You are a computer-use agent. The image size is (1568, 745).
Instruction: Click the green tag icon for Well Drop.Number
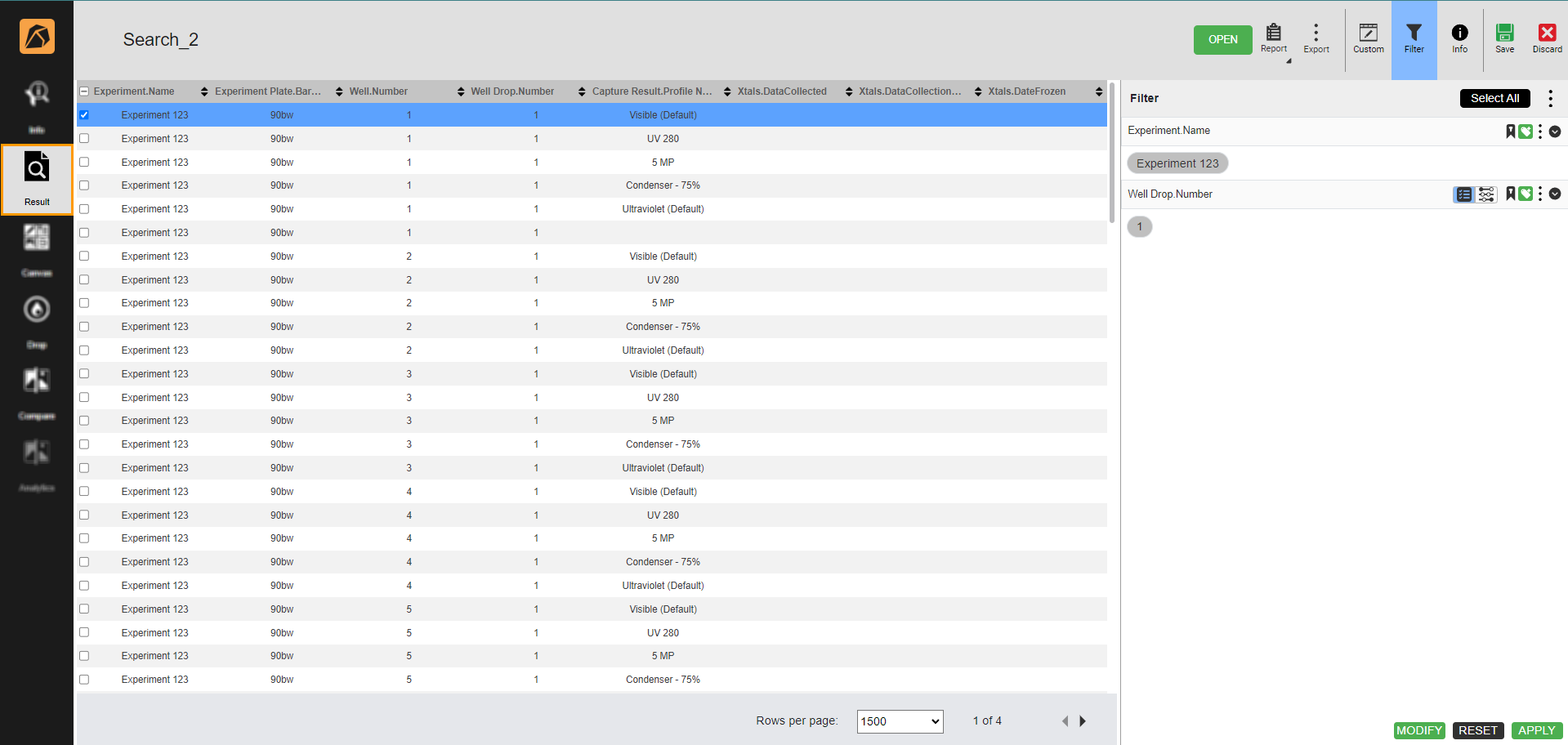(1526, 194)
